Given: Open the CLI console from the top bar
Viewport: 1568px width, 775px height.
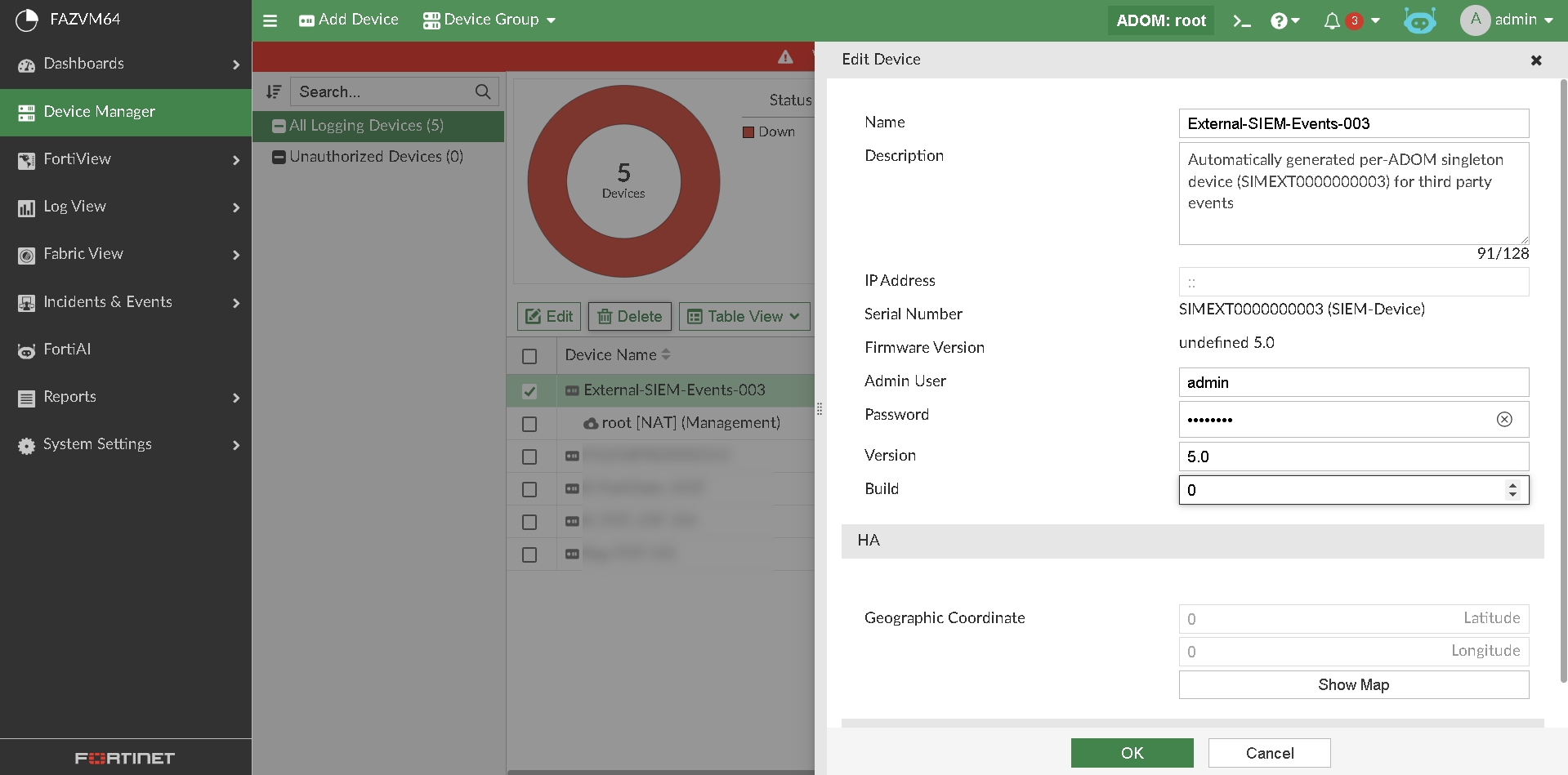Looking at the screenshot, I should click(x=1241, y=20).
